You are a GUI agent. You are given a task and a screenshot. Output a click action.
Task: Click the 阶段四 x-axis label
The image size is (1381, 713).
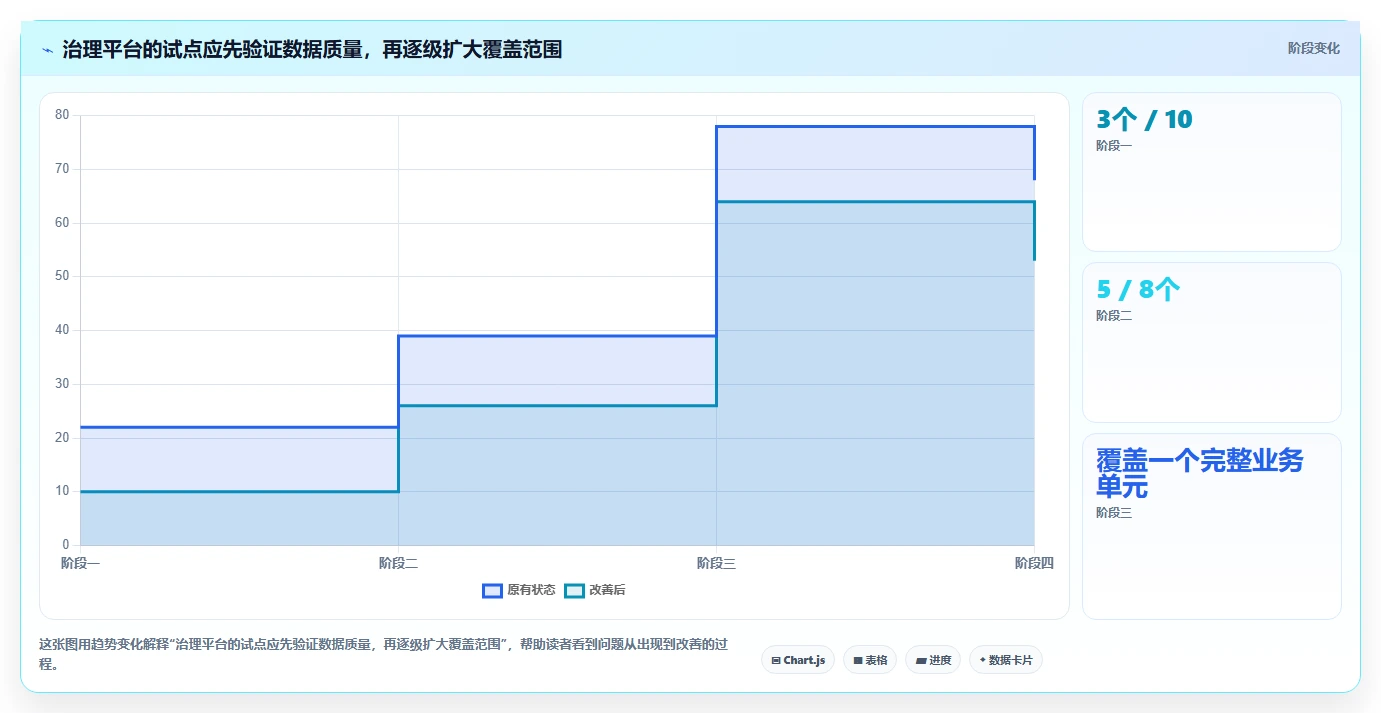(x=1034, y=563)
